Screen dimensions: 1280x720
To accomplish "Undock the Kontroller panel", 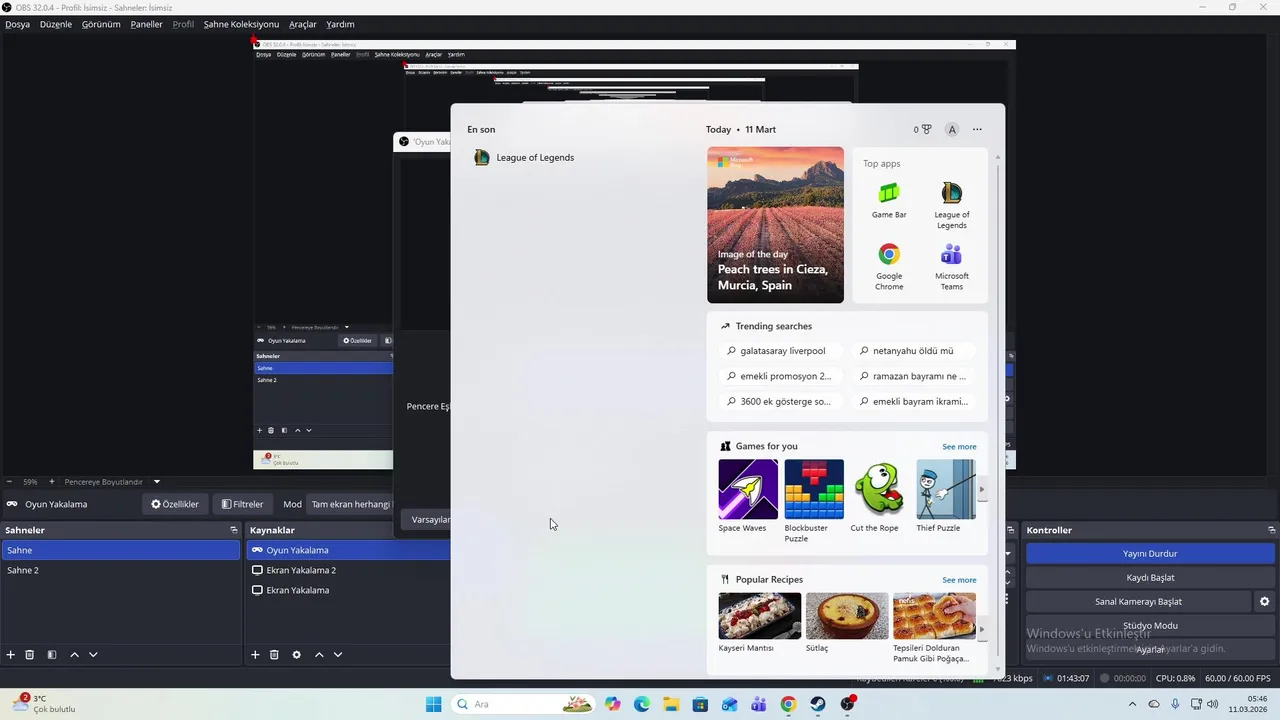I will coord(1272,530).
